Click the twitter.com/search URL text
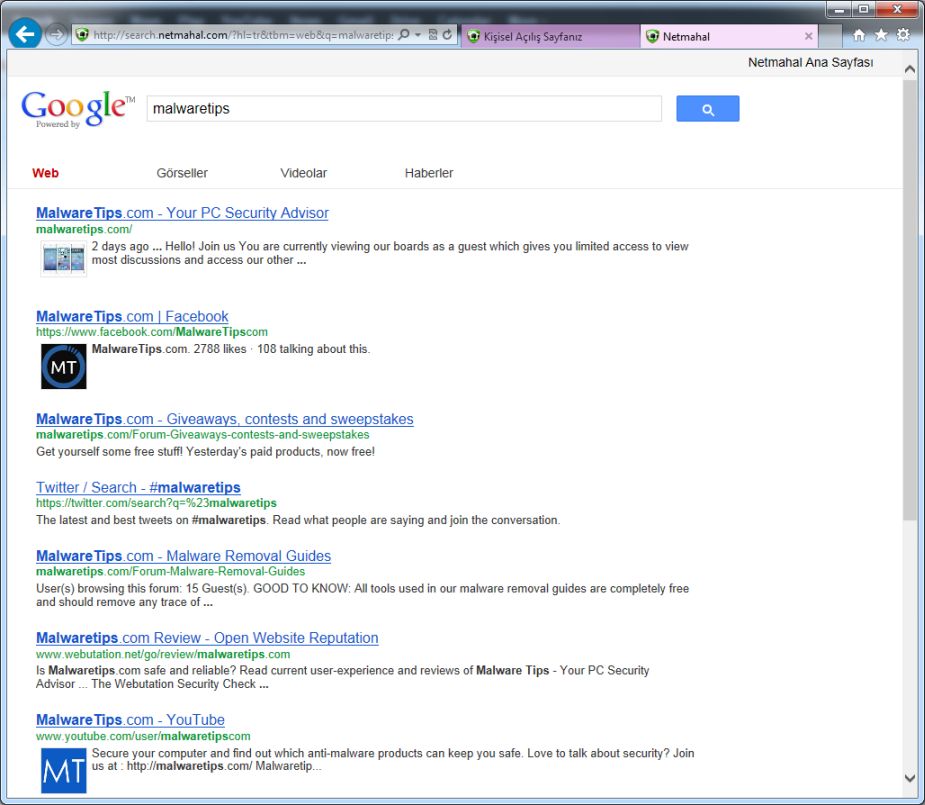Screen dimensions: 925x805 [156, 503]
